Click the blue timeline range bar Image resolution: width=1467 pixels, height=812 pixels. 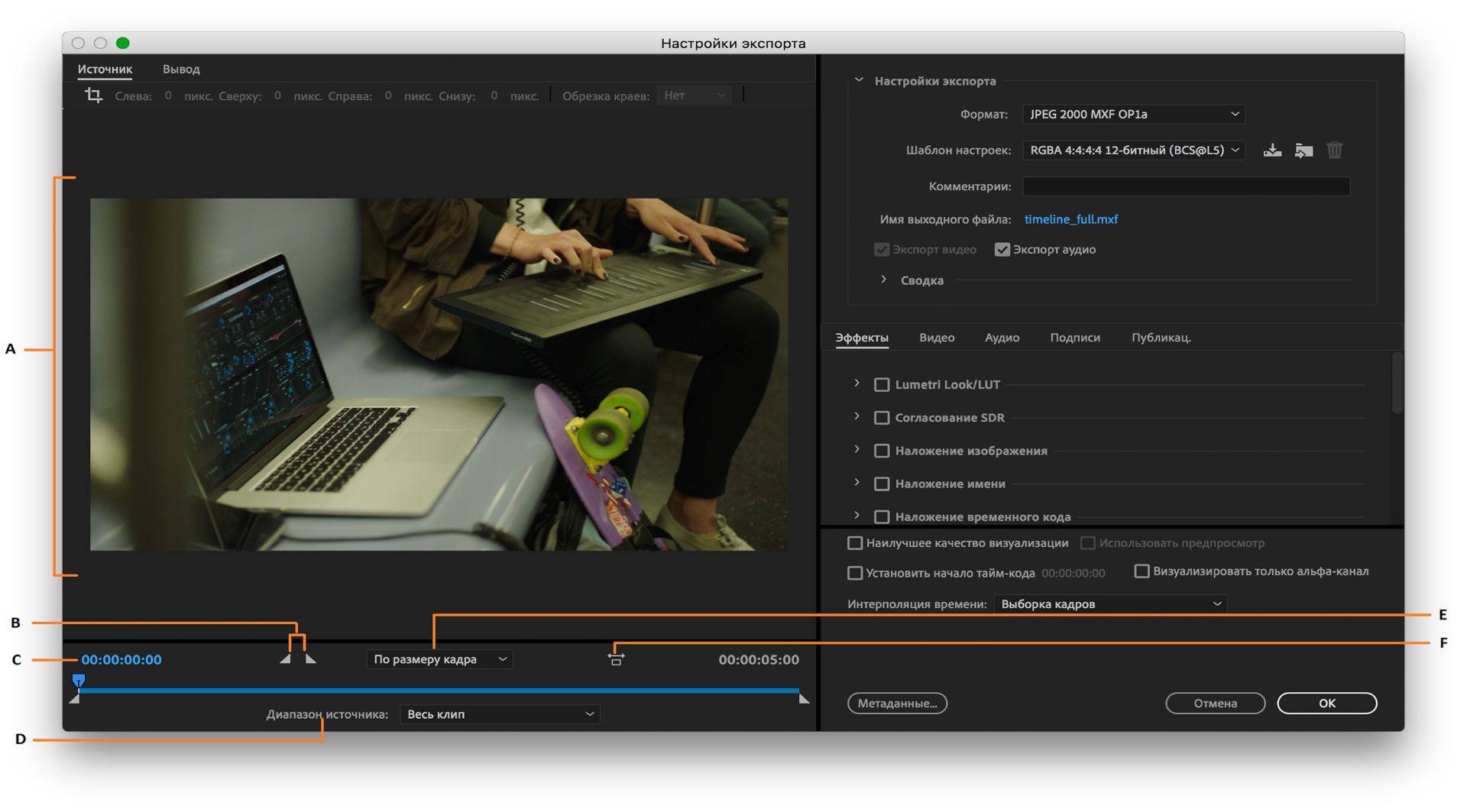439,691
